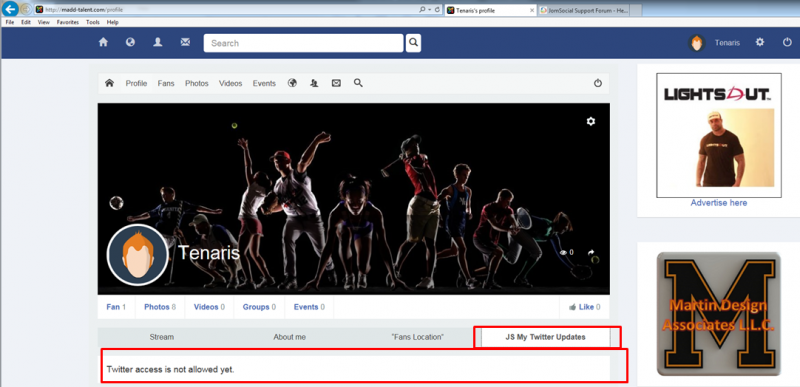Click the share arrow icon on cover
This screenshot has height=387, width=800.
pyautogui.click(x=591, y=252)
